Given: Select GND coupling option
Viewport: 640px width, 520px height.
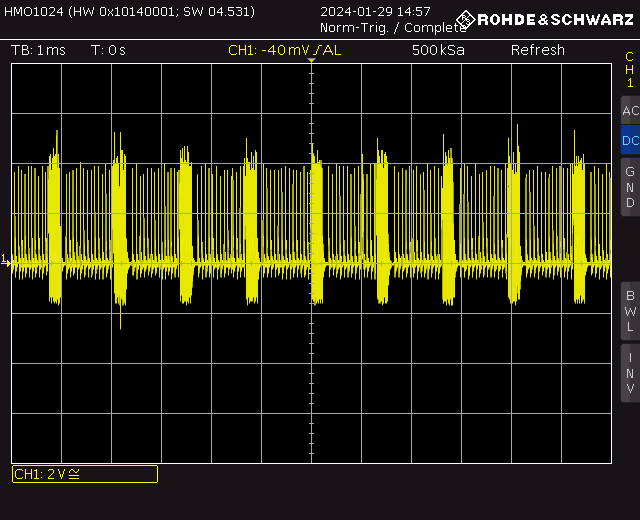Looking at the screenshot, I should tap(630, 187).
